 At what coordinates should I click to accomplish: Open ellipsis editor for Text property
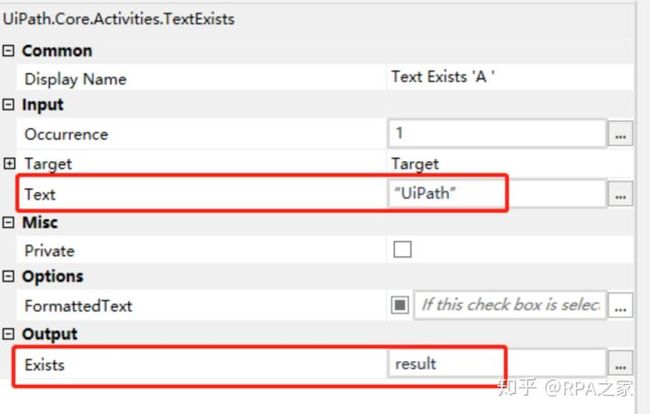[x=620, y=194]
